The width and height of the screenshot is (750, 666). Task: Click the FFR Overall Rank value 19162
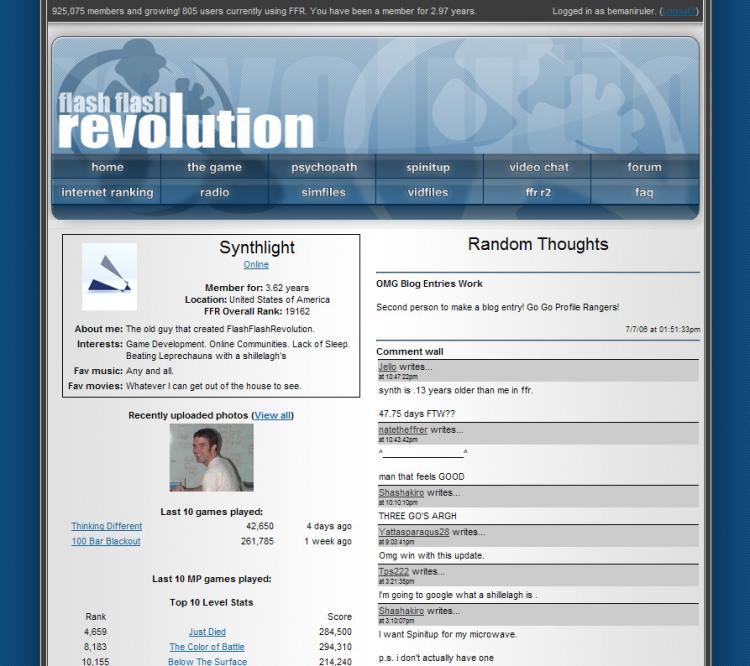(x=297, y=311)
